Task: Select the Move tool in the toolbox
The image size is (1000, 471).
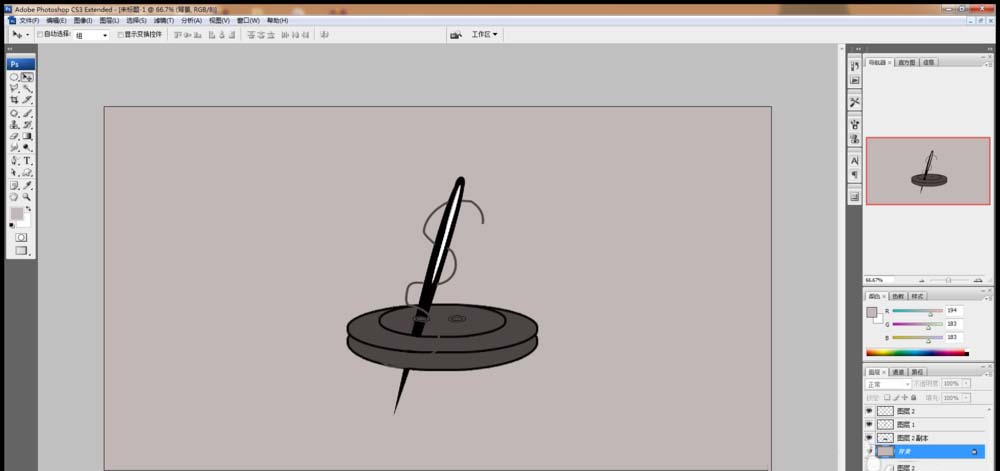Action: 27,77
